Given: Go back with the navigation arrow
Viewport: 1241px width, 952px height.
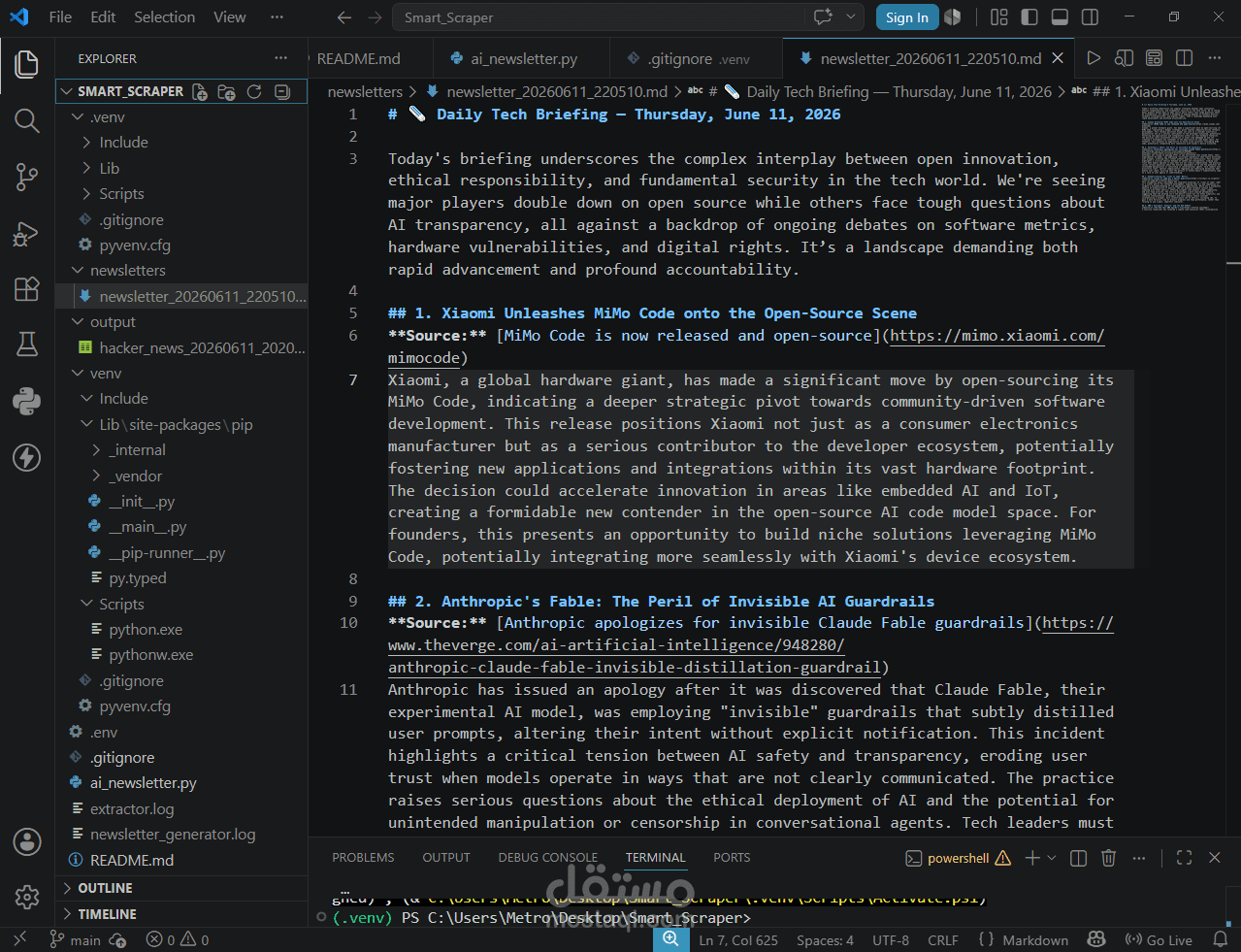Looking at the screenshot, I should tap(344, 17).
